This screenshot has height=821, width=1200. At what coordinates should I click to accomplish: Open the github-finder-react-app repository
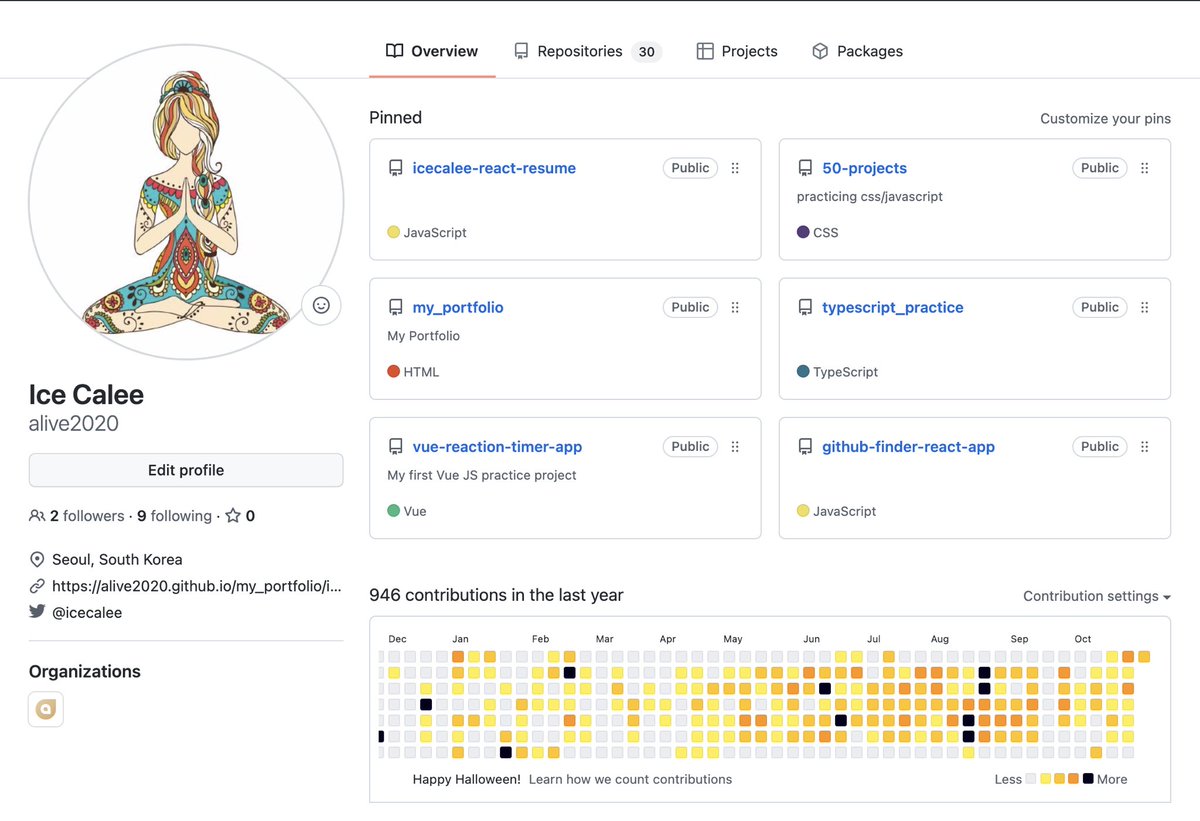click(x=908, y=447)
